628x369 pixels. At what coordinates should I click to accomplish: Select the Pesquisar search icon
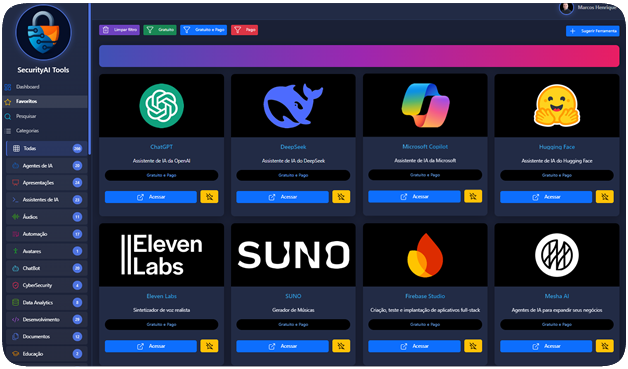pos(8,116)
